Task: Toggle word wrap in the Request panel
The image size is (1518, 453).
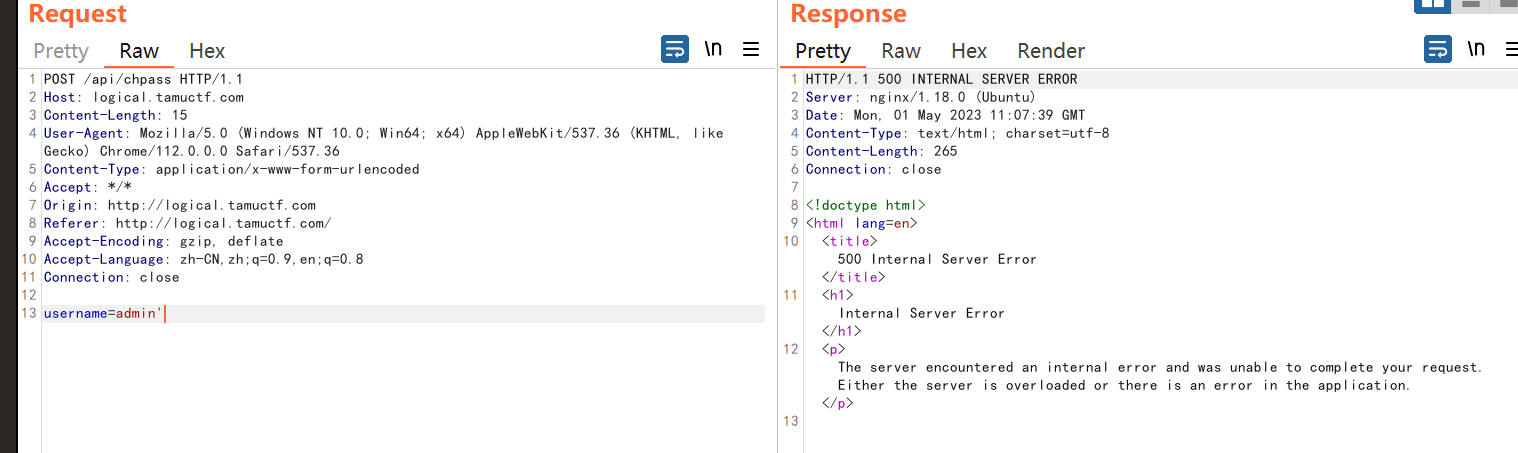Action: (x=675, y=49)
